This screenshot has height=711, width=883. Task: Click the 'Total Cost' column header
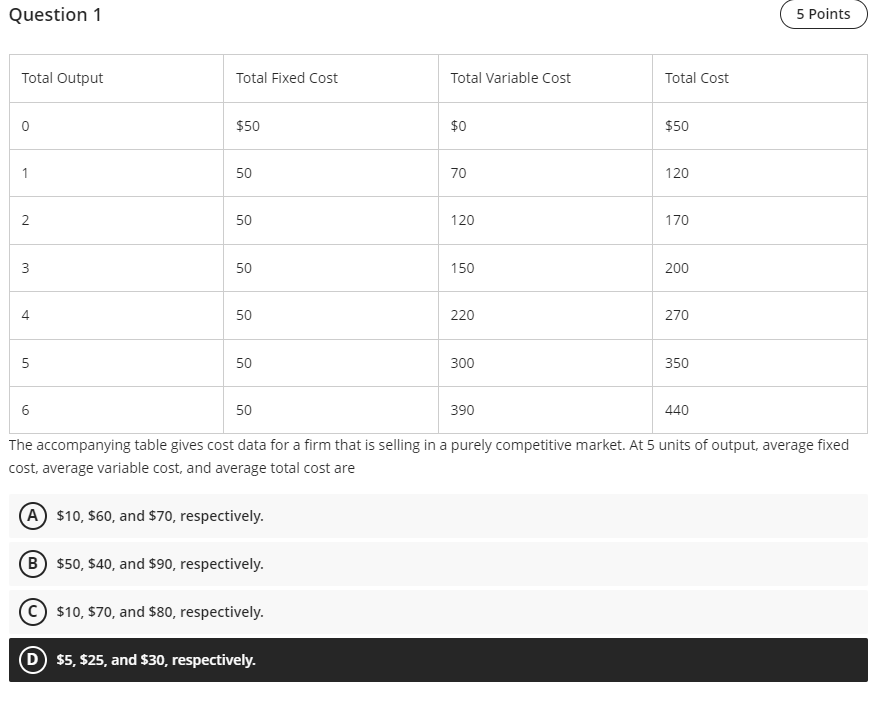point(697,78)
